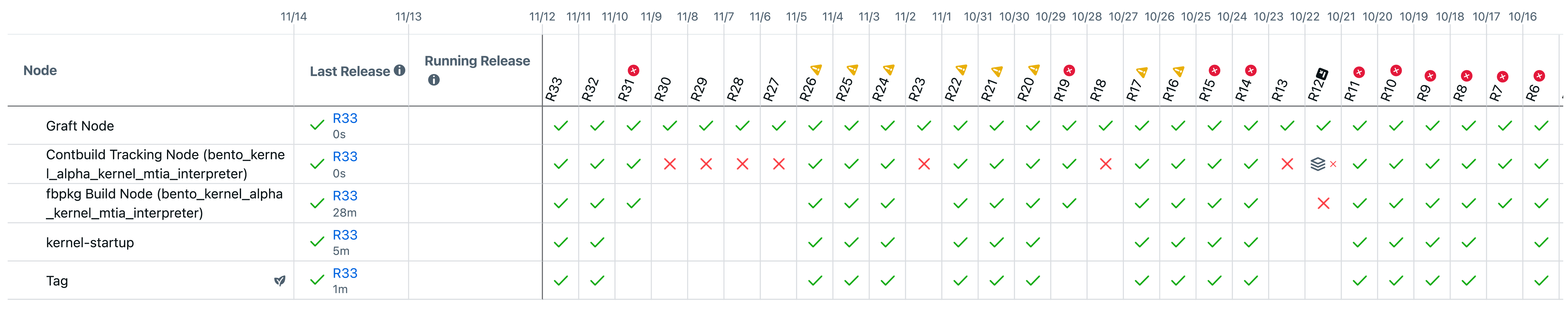
Task: Click the stacked layers icon in R12 column
Action: click(x=1318, y=164)
